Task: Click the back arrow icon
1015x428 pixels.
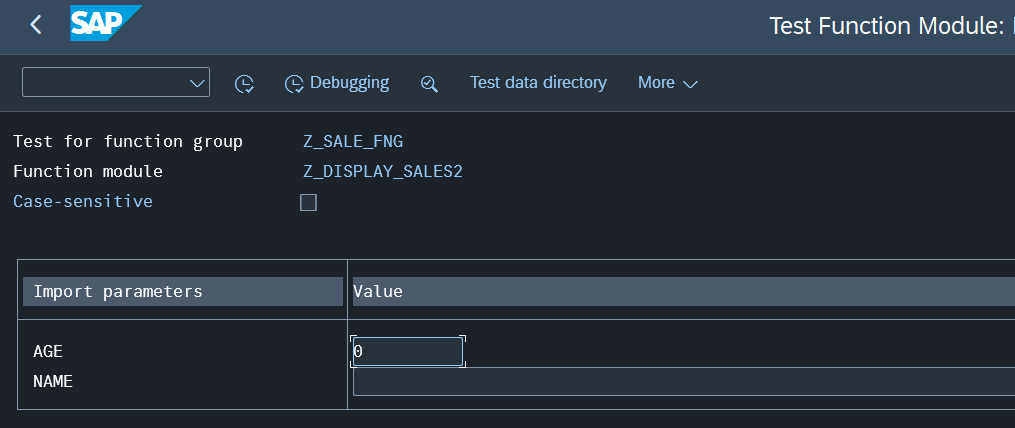Action: [36, 25]
